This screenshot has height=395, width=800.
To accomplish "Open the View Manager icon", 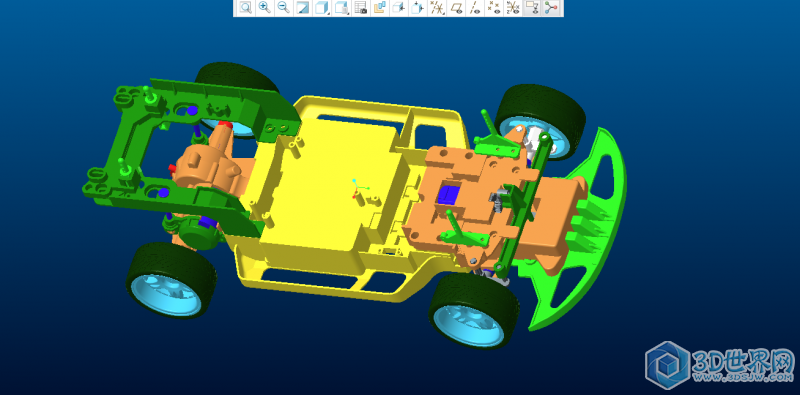I will (361, 8).
